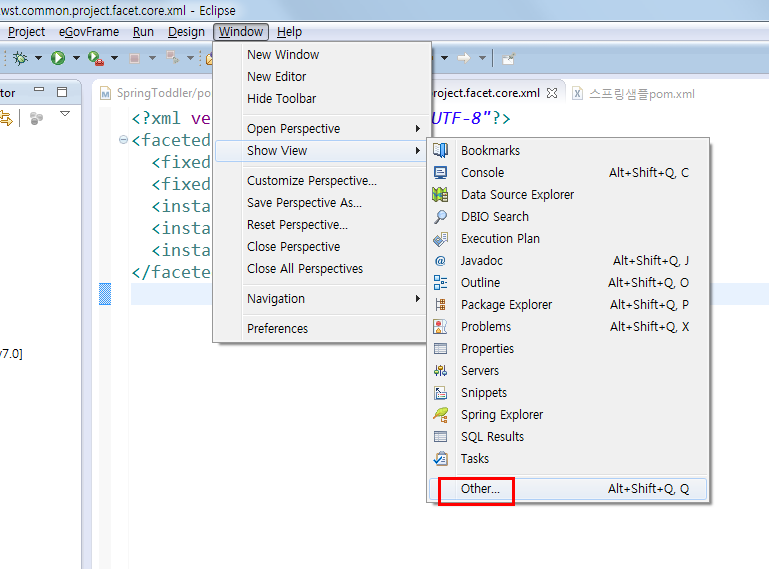Open the left panel view menu triangle
The image size is (769, 569).
(65, 113)
